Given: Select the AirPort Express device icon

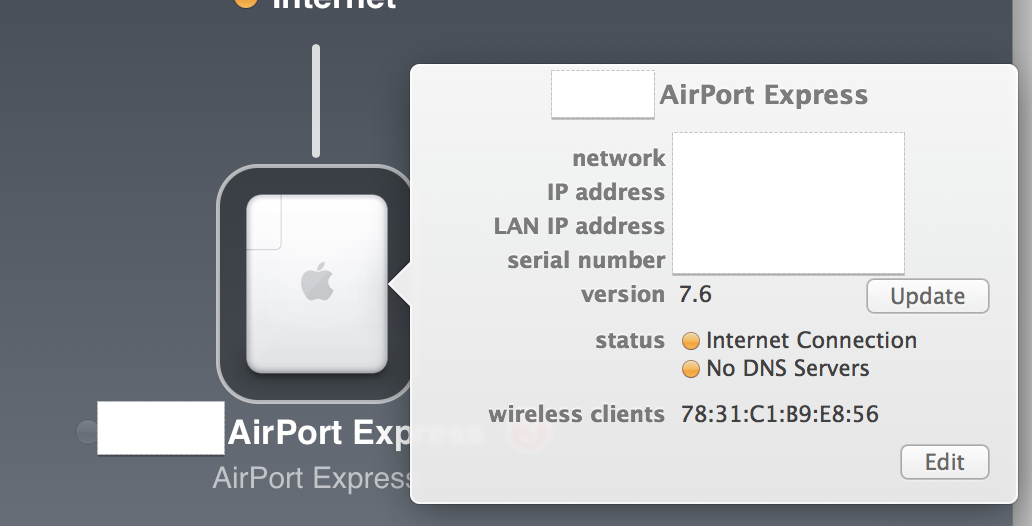Looking at the screenshot, I should click(317, 284).
